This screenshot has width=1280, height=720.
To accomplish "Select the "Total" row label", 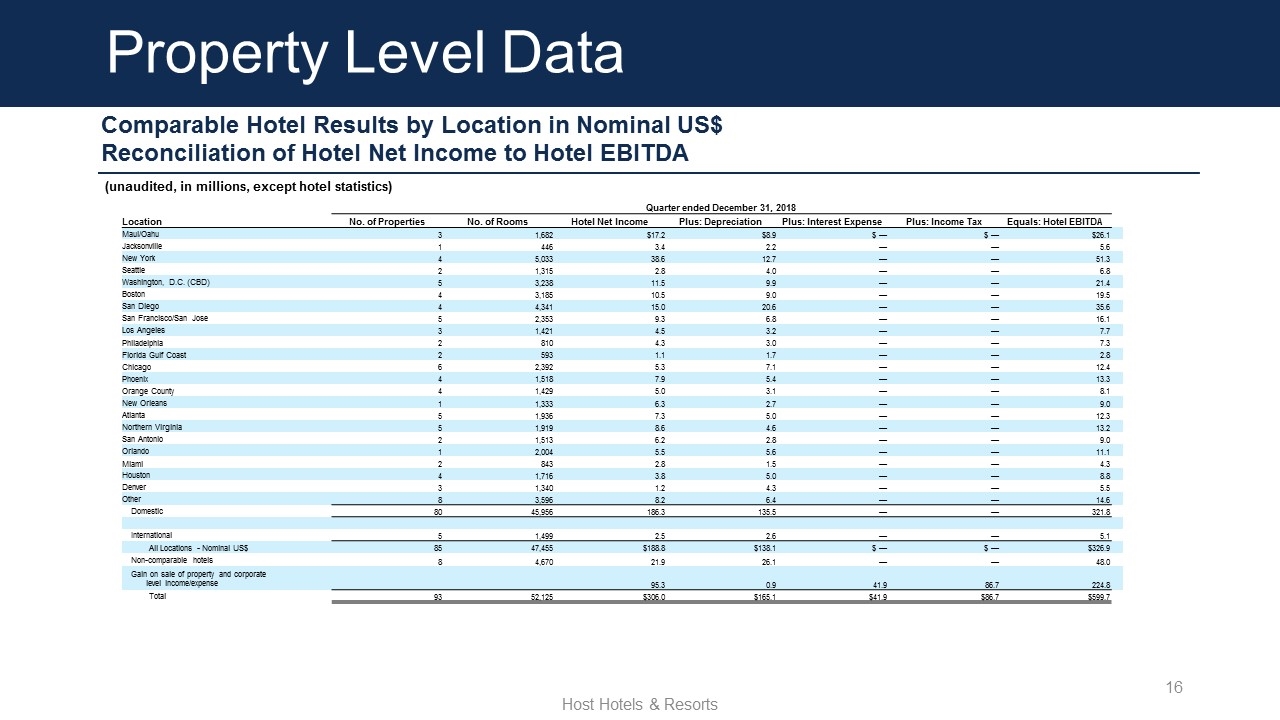I will [158, 596].
